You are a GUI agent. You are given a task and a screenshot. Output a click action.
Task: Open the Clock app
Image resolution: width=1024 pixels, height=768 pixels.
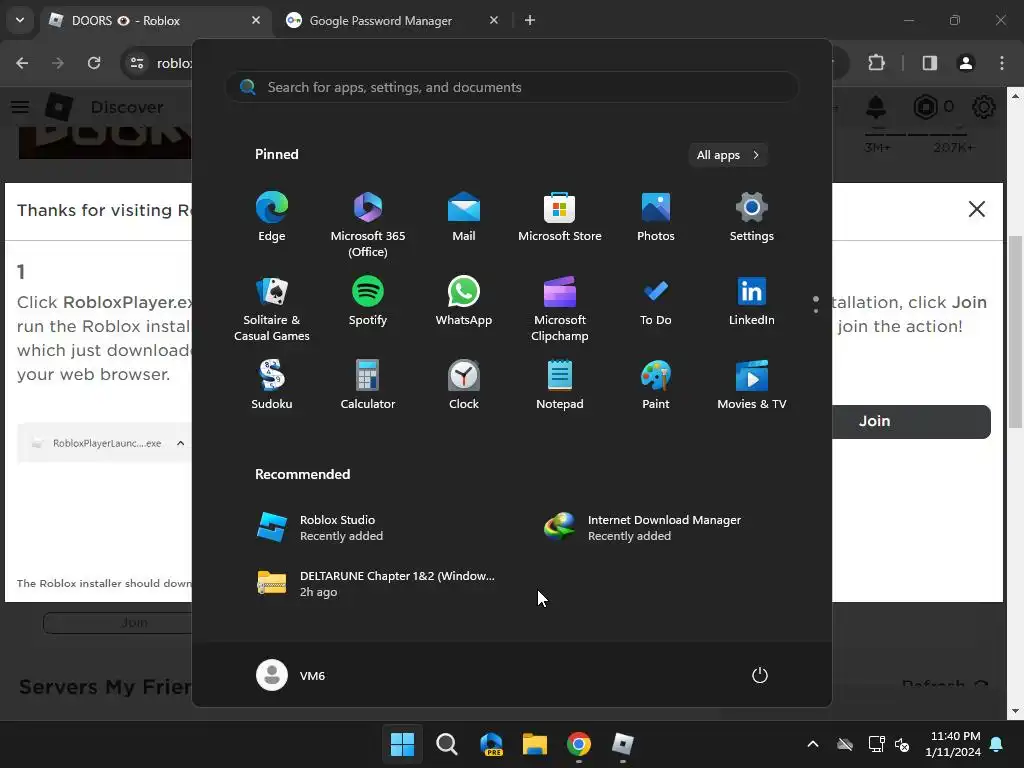coord(464,385)
